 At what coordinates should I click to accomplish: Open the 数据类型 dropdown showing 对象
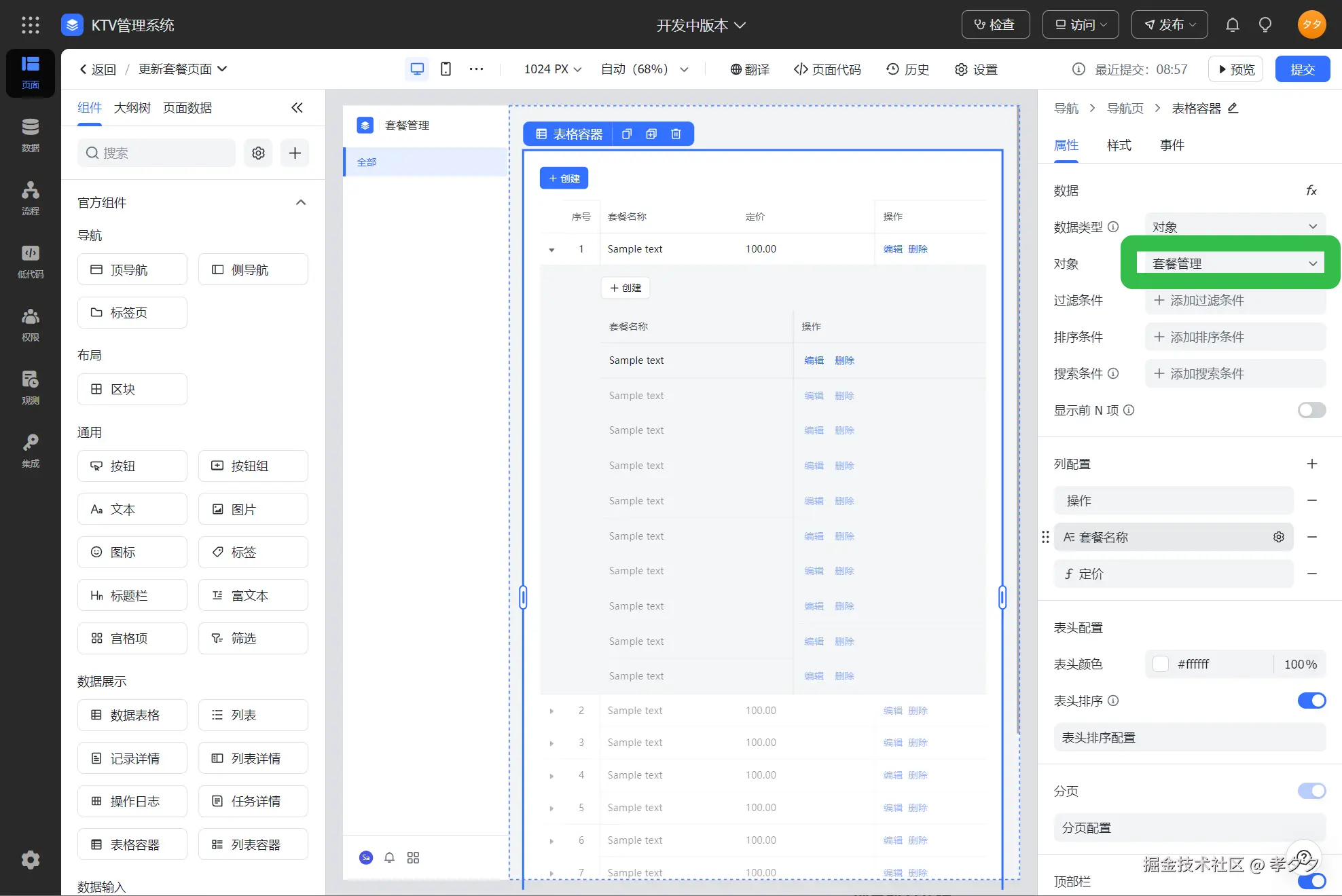[x=1234, y=227]
